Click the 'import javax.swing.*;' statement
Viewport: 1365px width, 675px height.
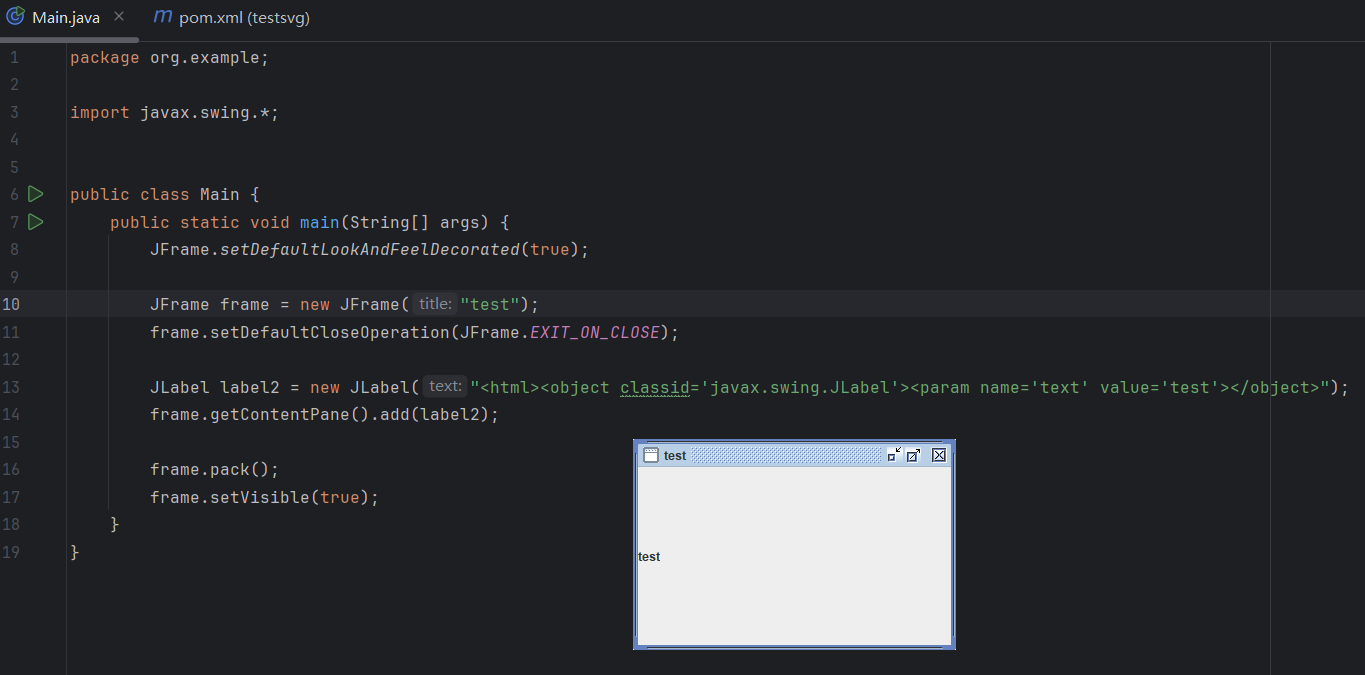pyautogui.click(x=175, y=112)
